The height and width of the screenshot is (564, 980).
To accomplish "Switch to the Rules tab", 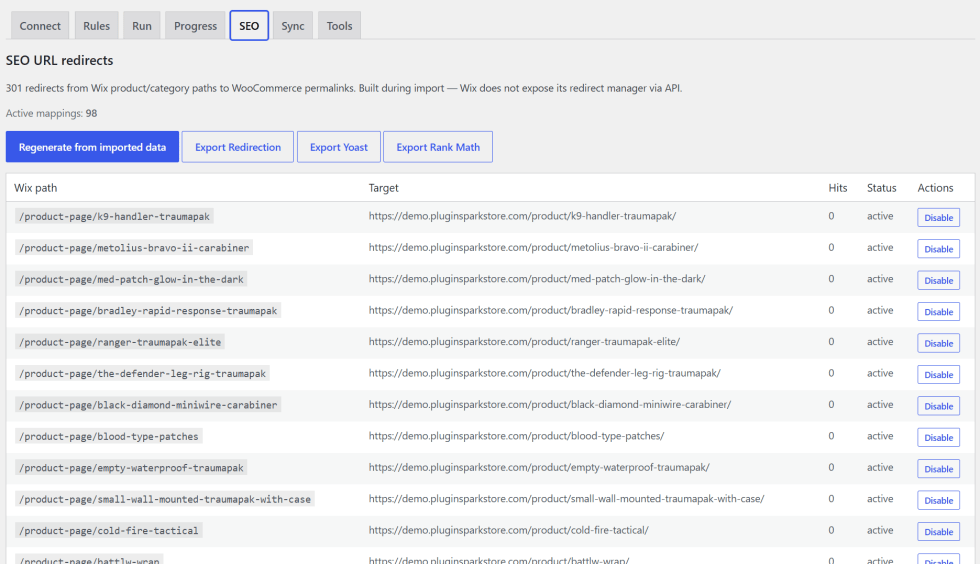I will click(96, 26).
